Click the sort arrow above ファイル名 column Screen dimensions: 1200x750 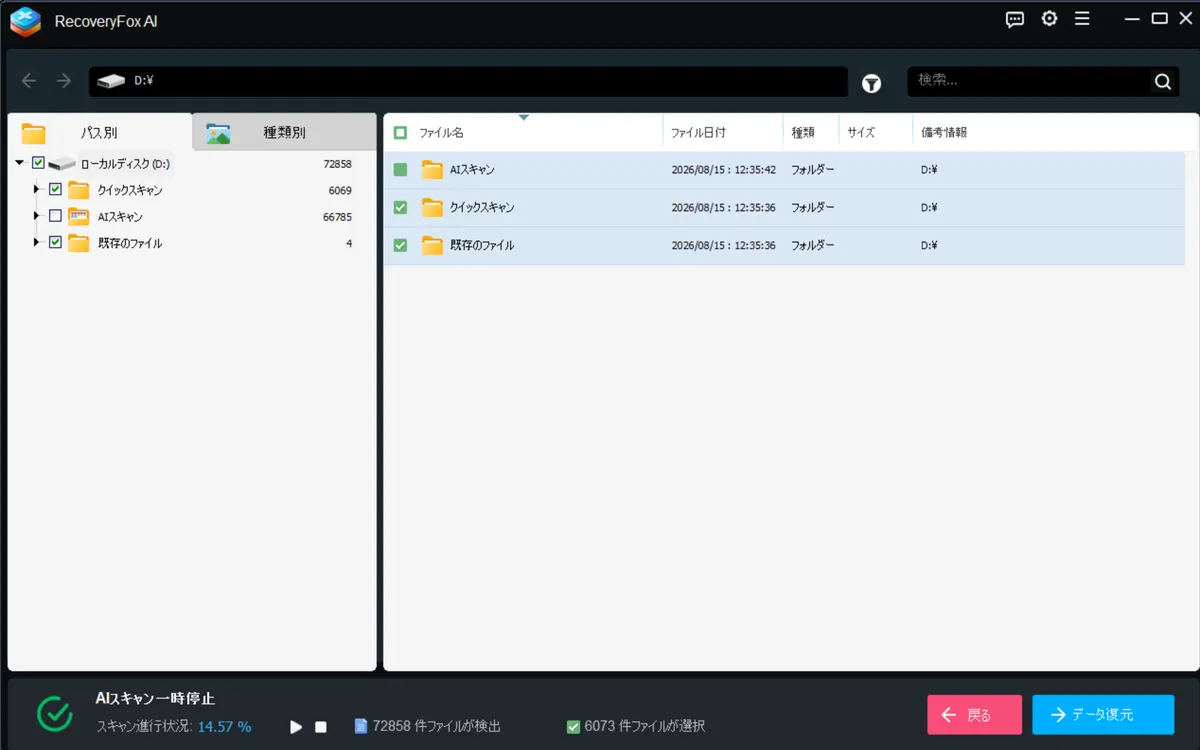523,117
